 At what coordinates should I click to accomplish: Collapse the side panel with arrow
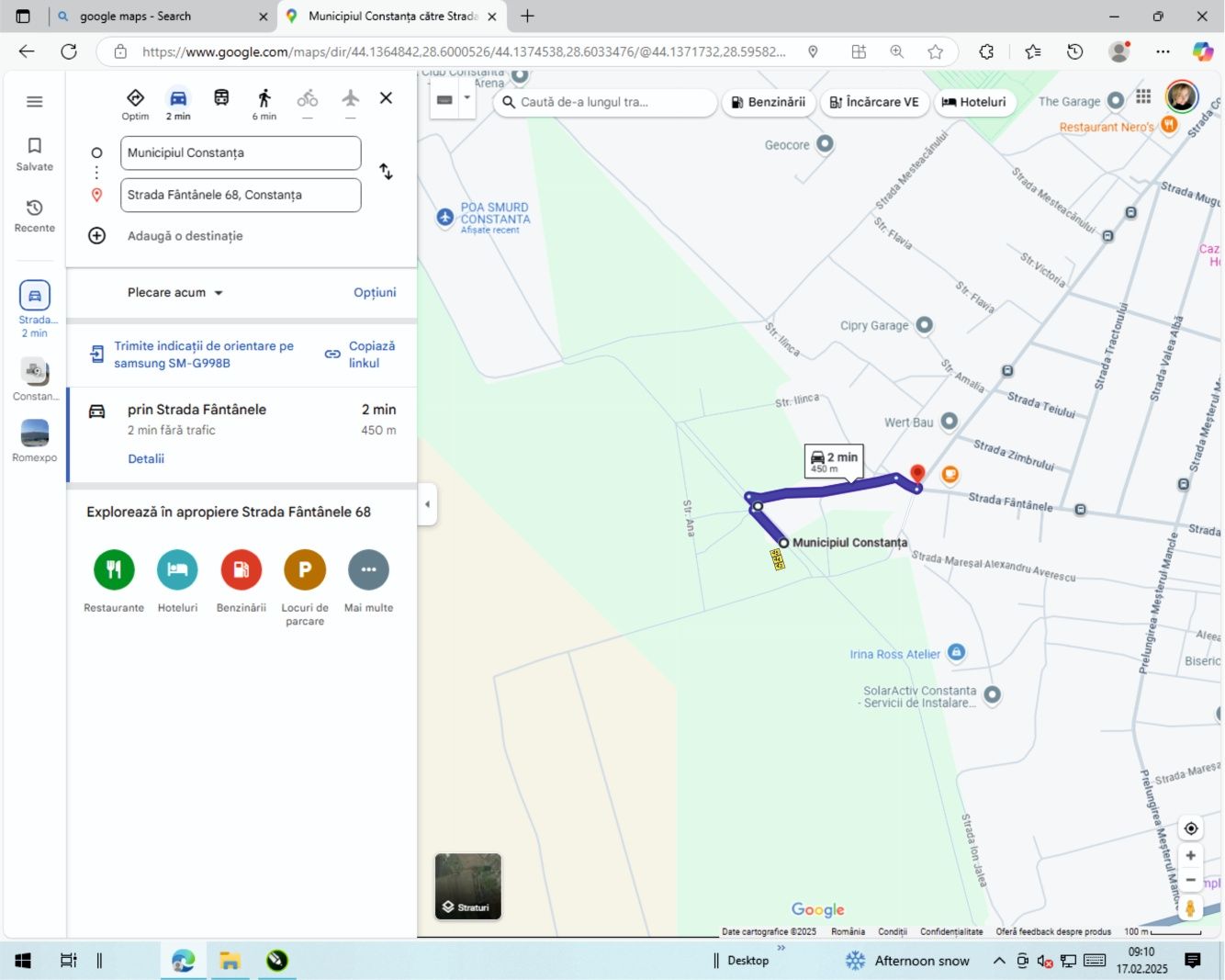tap(427, 504)
